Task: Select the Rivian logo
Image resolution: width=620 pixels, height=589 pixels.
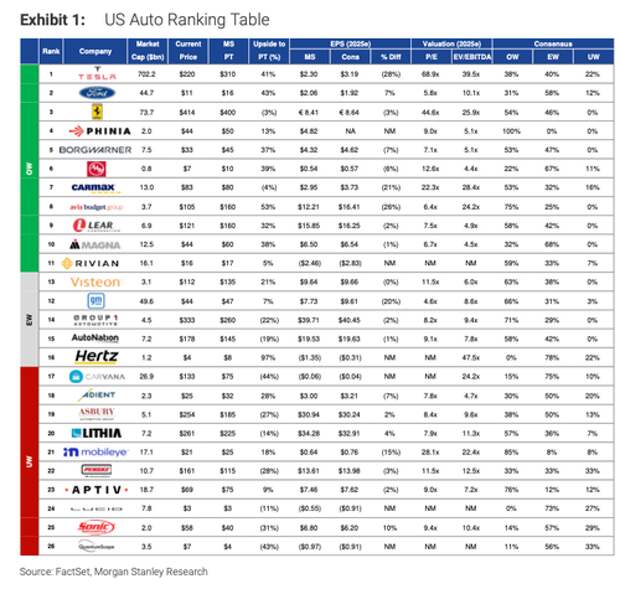Action: click(91, 263)
